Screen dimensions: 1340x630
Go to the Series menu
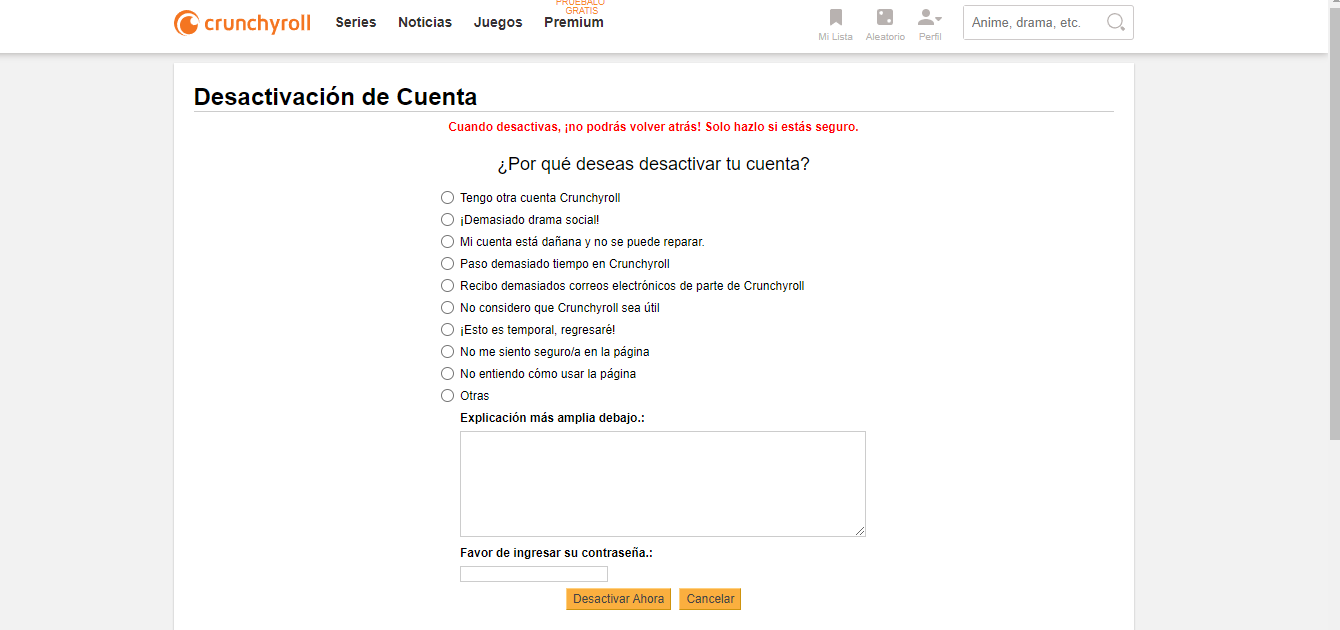point(356,22)
